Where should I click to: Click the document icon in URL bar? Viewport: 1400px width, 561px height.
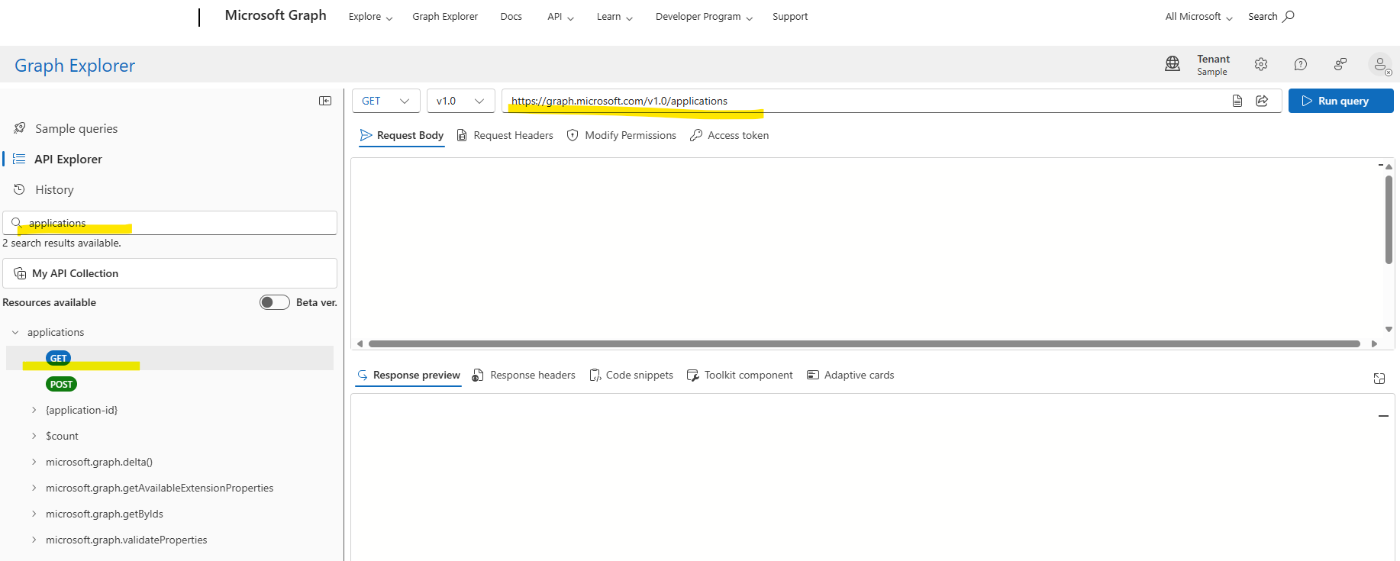(x=1237, y=101)
